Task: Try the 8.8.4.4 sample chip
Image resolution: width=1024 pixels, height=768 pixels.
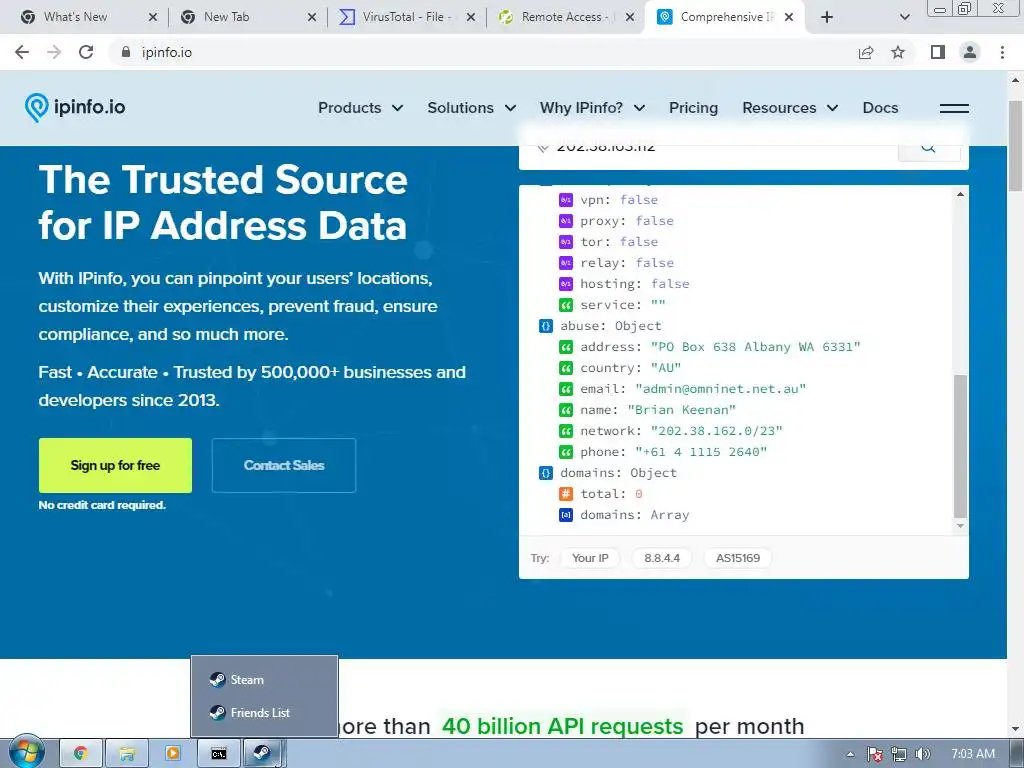Action: pos(662,558)
